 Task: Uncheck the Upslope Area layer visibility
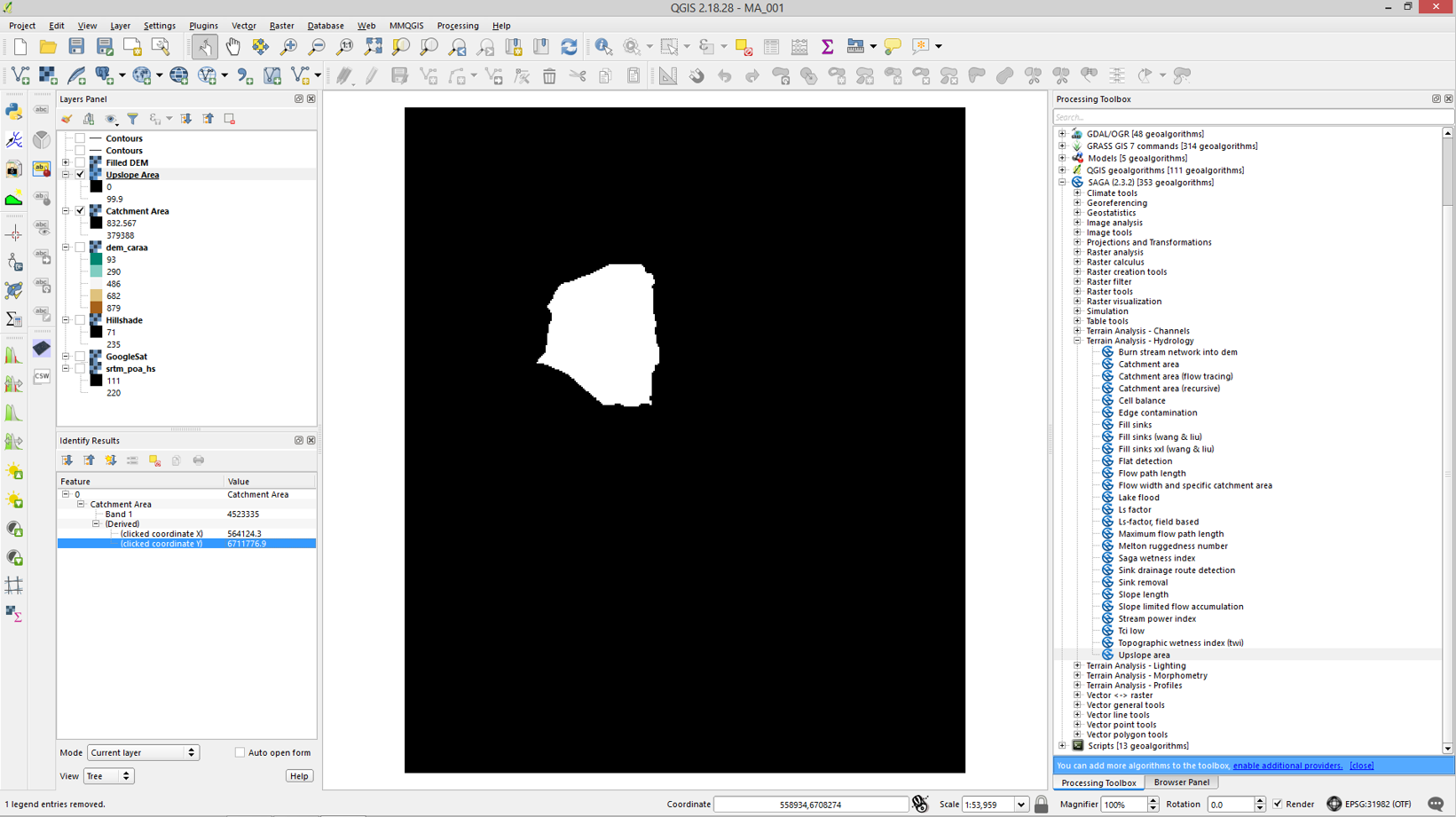click(81, 175)
